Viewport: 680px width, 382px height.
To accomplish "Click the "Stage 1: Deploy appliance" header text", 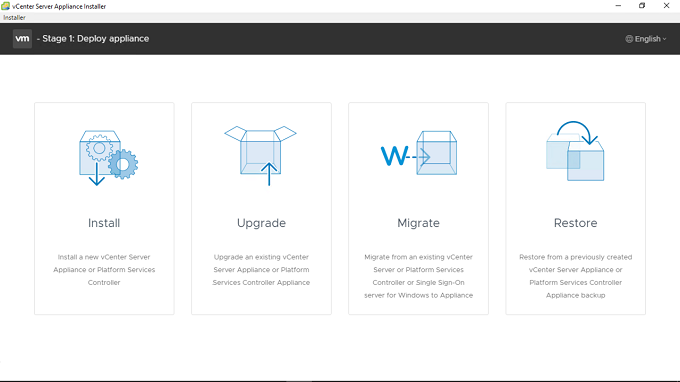I will click(x=95, y=39).
